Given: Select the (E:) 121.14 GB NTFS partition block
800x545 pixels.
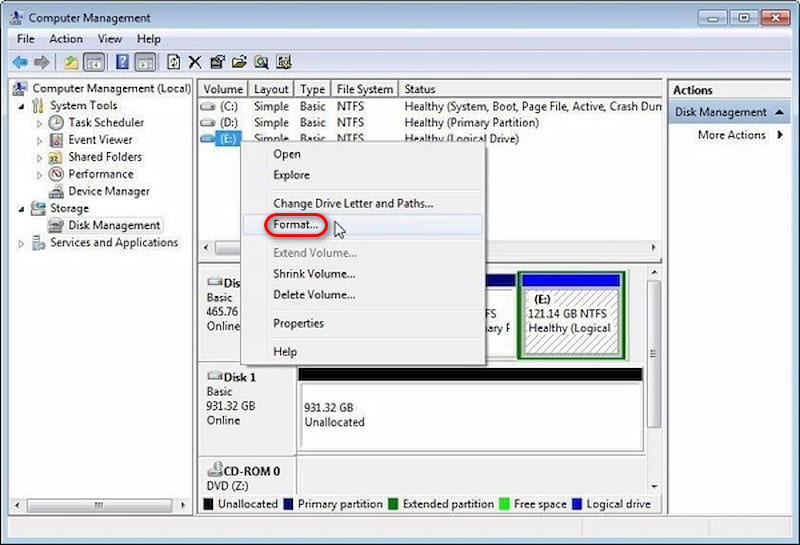Looking at the screenshot, I should point(570,315).
